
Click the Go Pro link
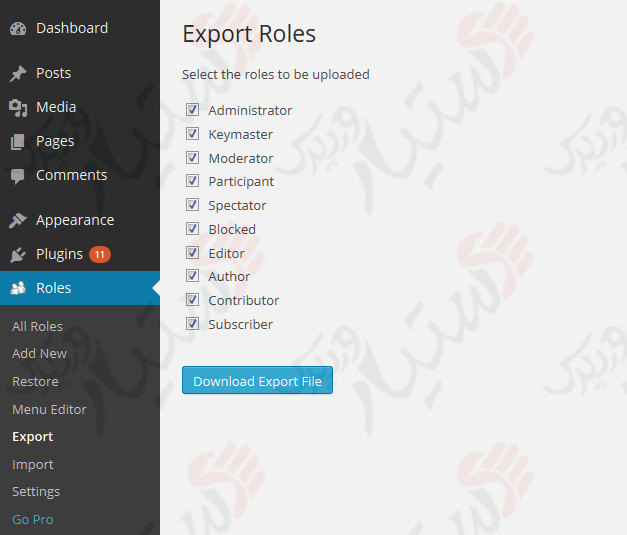point(32,520)
